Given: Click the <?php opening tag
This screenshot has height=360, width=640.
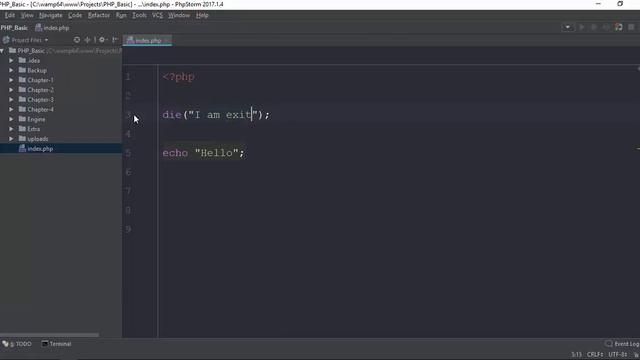Looking at the screenshot, I should pyautogui.click(x=178, y=77).
